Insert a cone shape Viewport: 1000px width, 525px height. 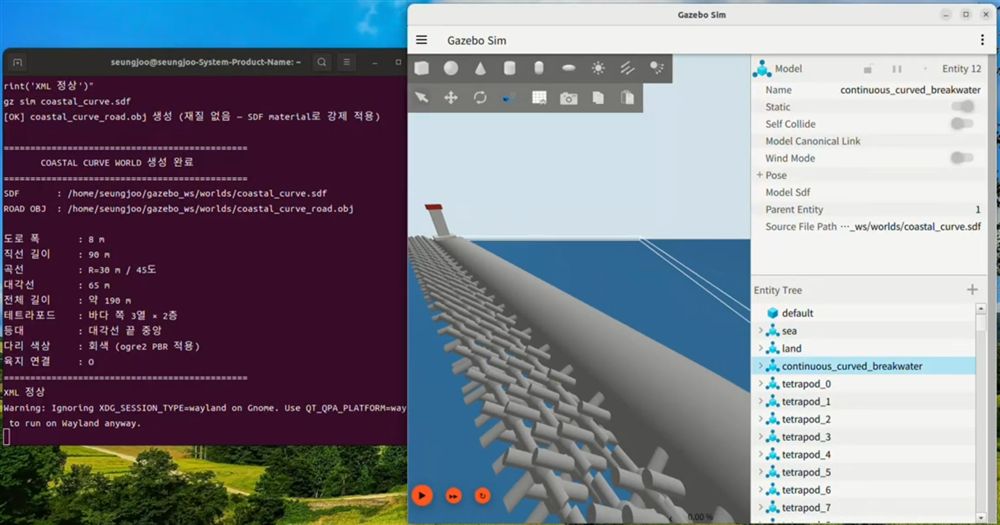point(480,68)
